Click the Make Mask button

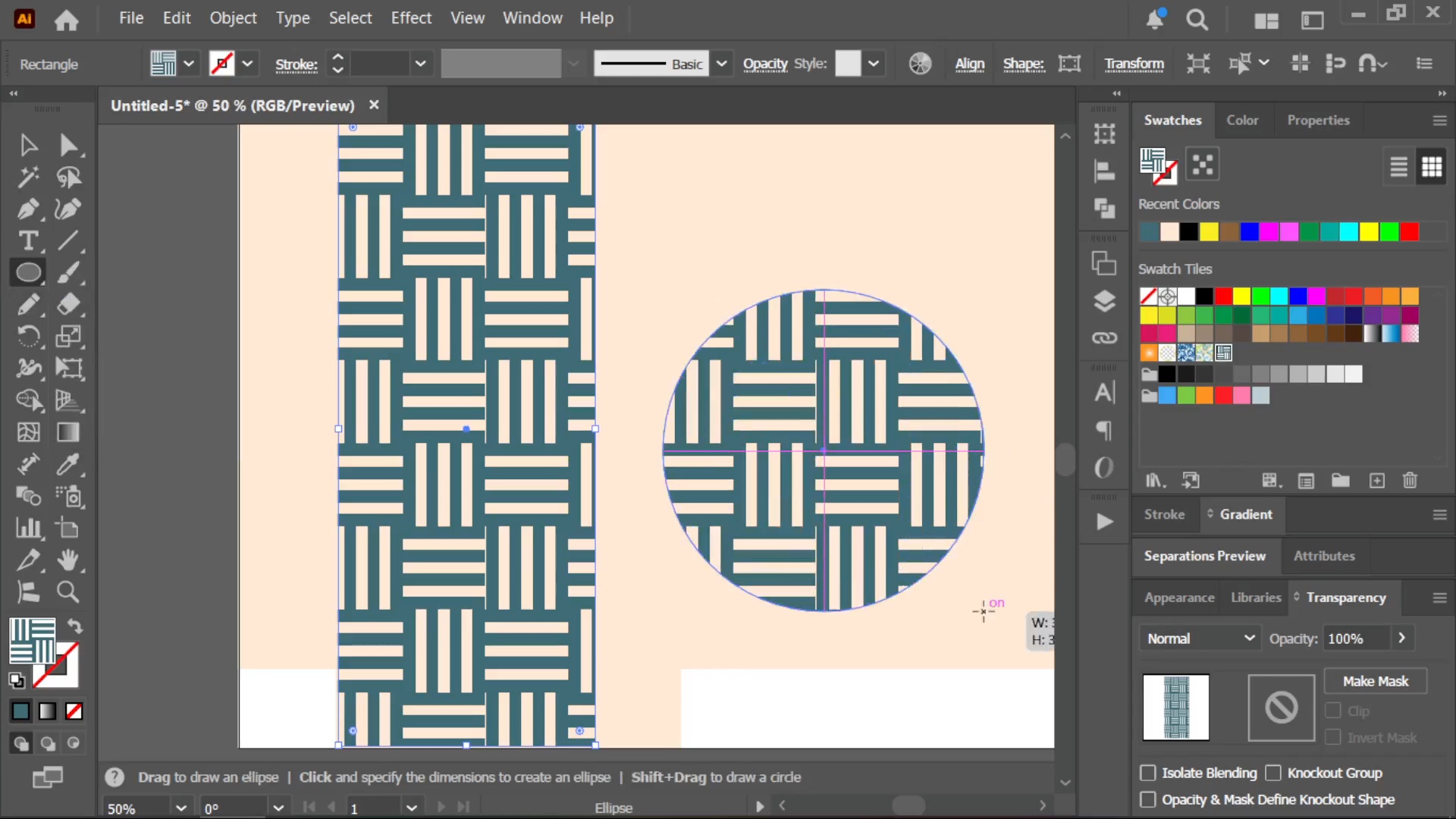[x=1375, y=681]
